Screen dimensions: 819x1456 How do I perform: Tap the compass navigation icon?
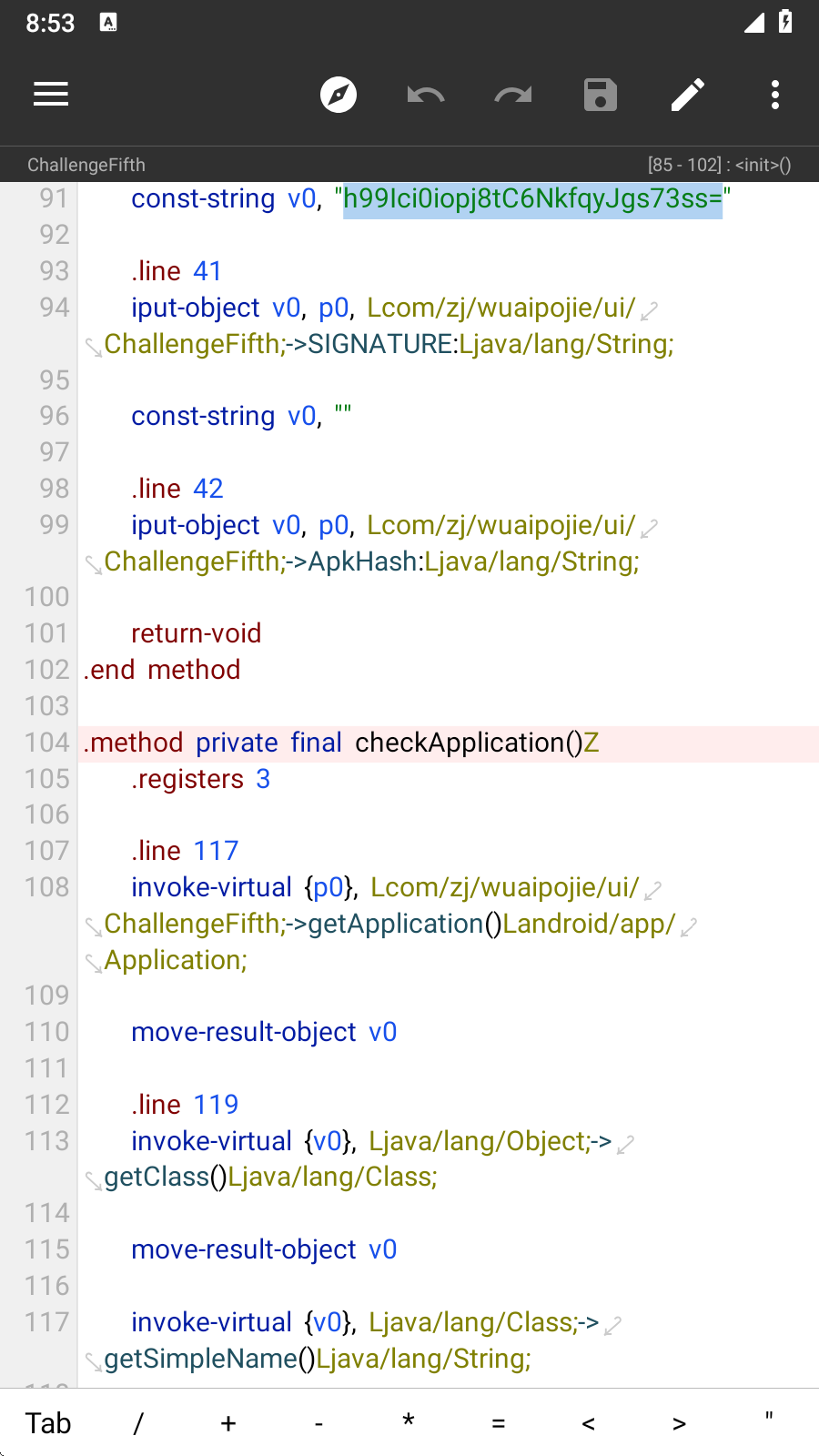pyautogui.click(x=339, y=95)
